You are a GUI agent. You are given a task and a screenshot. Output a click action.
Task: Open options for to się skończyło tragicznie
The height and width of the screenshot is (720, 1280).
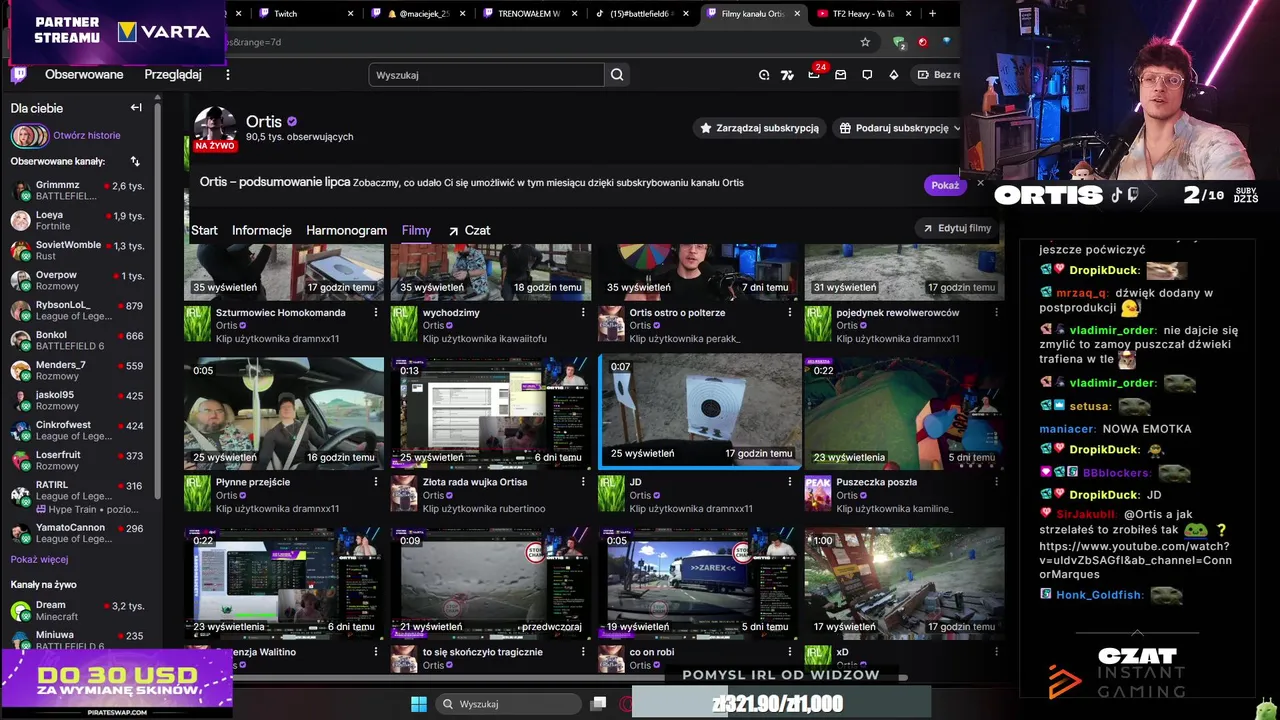click(x=583, y=652)
